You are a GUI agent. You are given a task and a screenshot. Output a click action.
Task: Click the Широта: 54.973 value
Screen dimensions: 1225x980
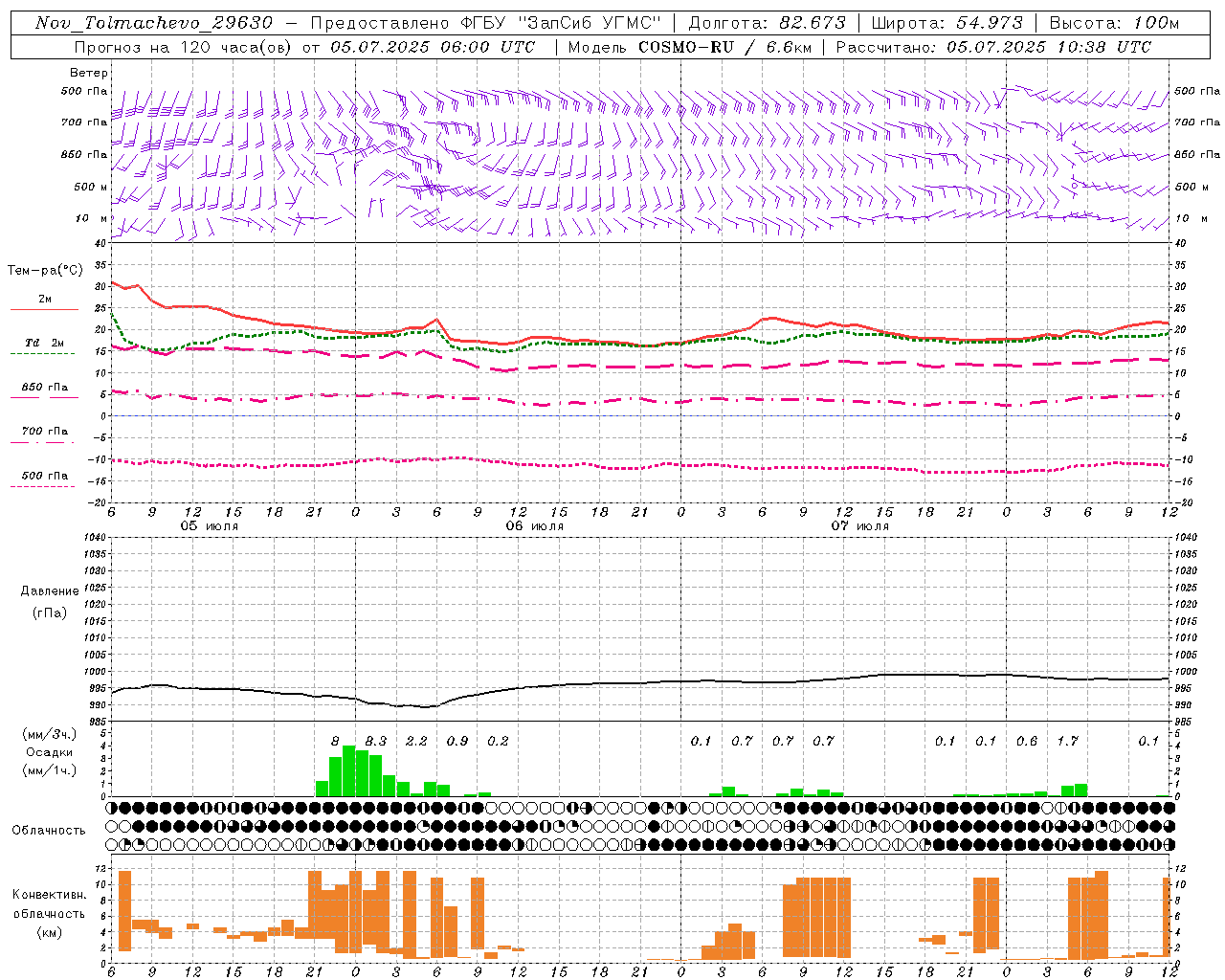947,23
